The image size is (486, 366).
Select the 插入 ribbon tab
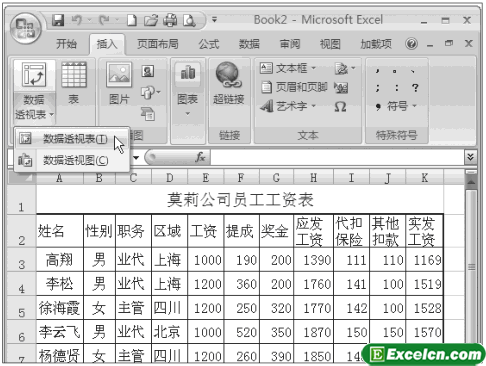point(107,44)
